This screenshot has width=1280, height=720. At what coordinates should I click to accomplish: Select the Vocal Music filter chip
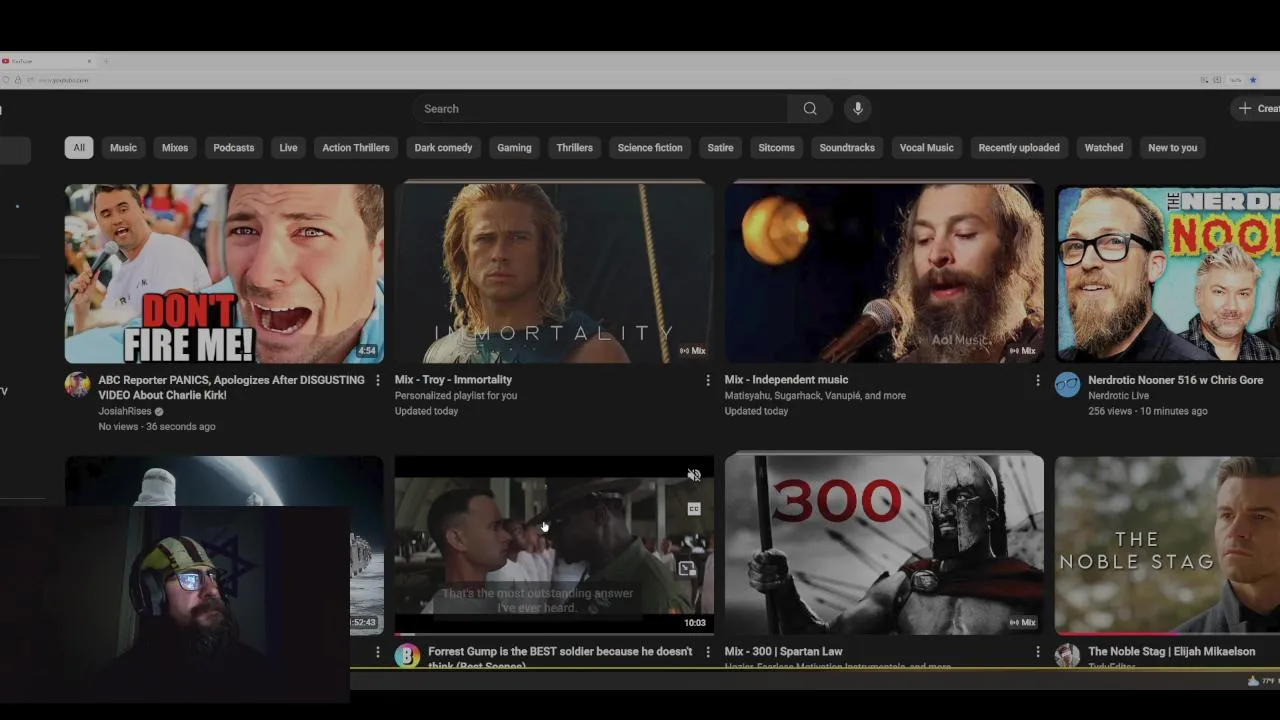926,148
